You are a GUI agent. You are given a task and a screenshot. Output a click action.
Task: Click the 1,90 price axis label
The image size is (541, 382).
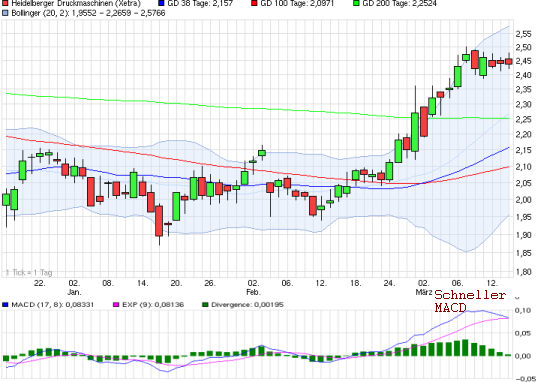click(524, 235)
